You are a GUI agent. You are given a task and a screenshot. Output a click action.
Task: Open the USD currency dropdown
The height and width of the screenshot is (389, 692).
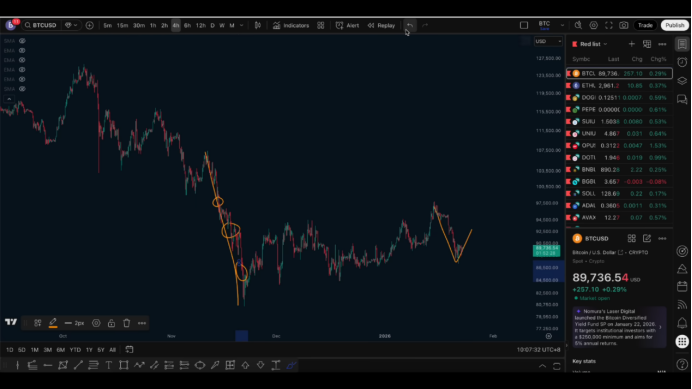click(548, 41)
